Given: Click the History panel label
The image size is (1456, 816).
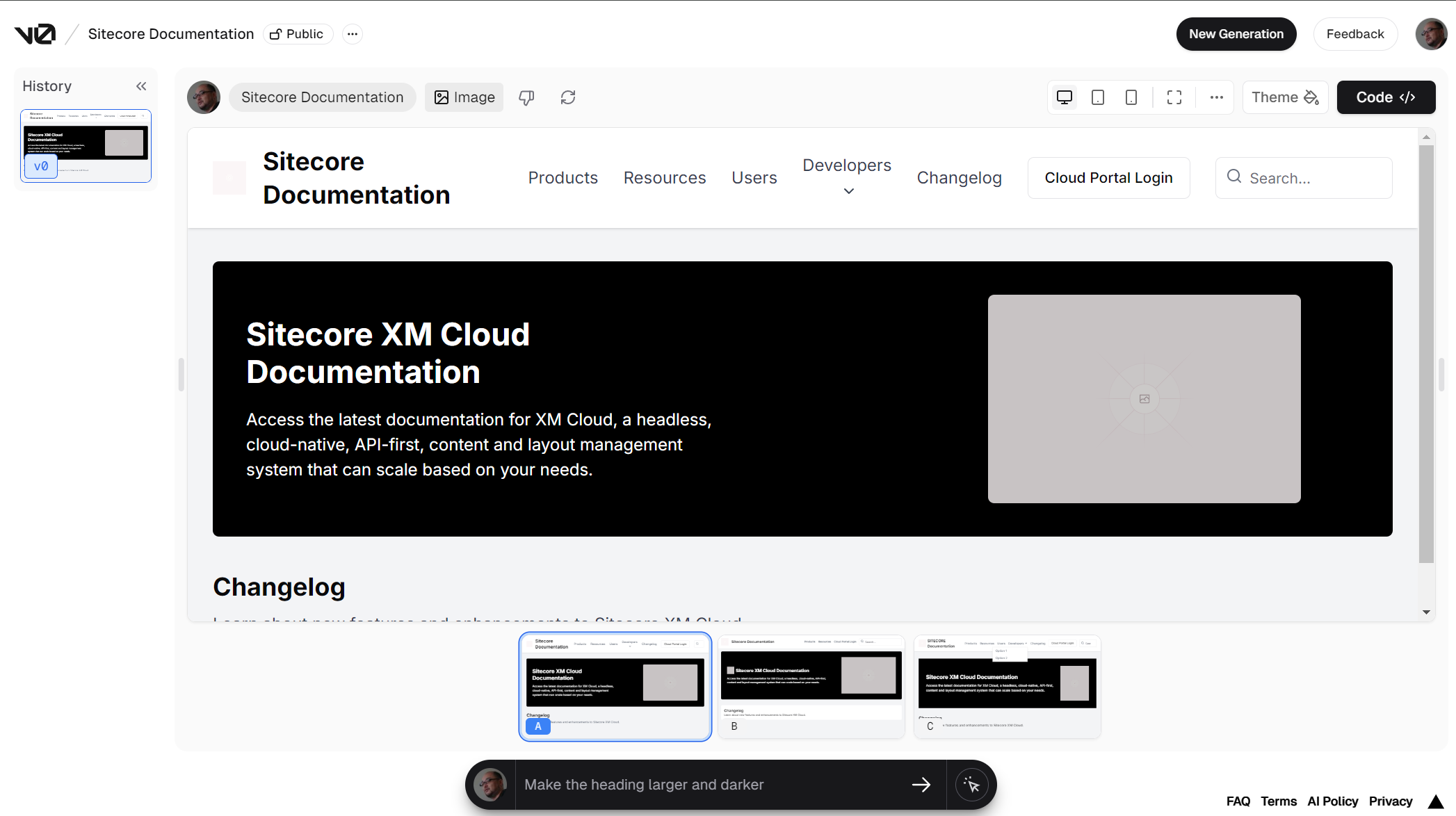Looking at the screenshot, I should click(47, 86).
